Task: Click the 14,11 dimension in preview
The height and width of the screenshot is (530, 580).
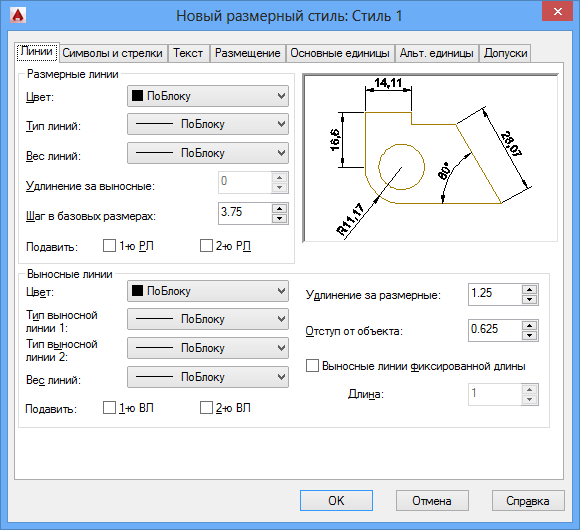Action: 388,82
